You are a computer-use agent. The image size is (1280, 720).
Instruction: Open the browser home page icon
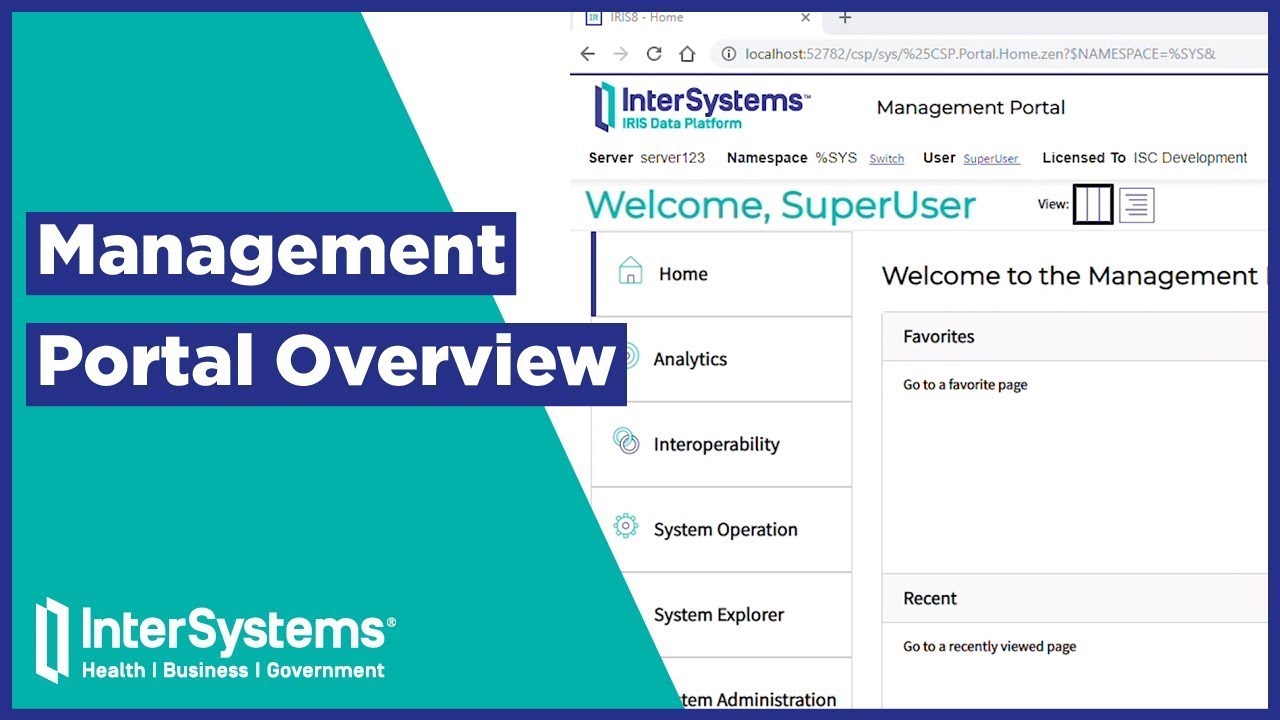(x=687, y=54)
